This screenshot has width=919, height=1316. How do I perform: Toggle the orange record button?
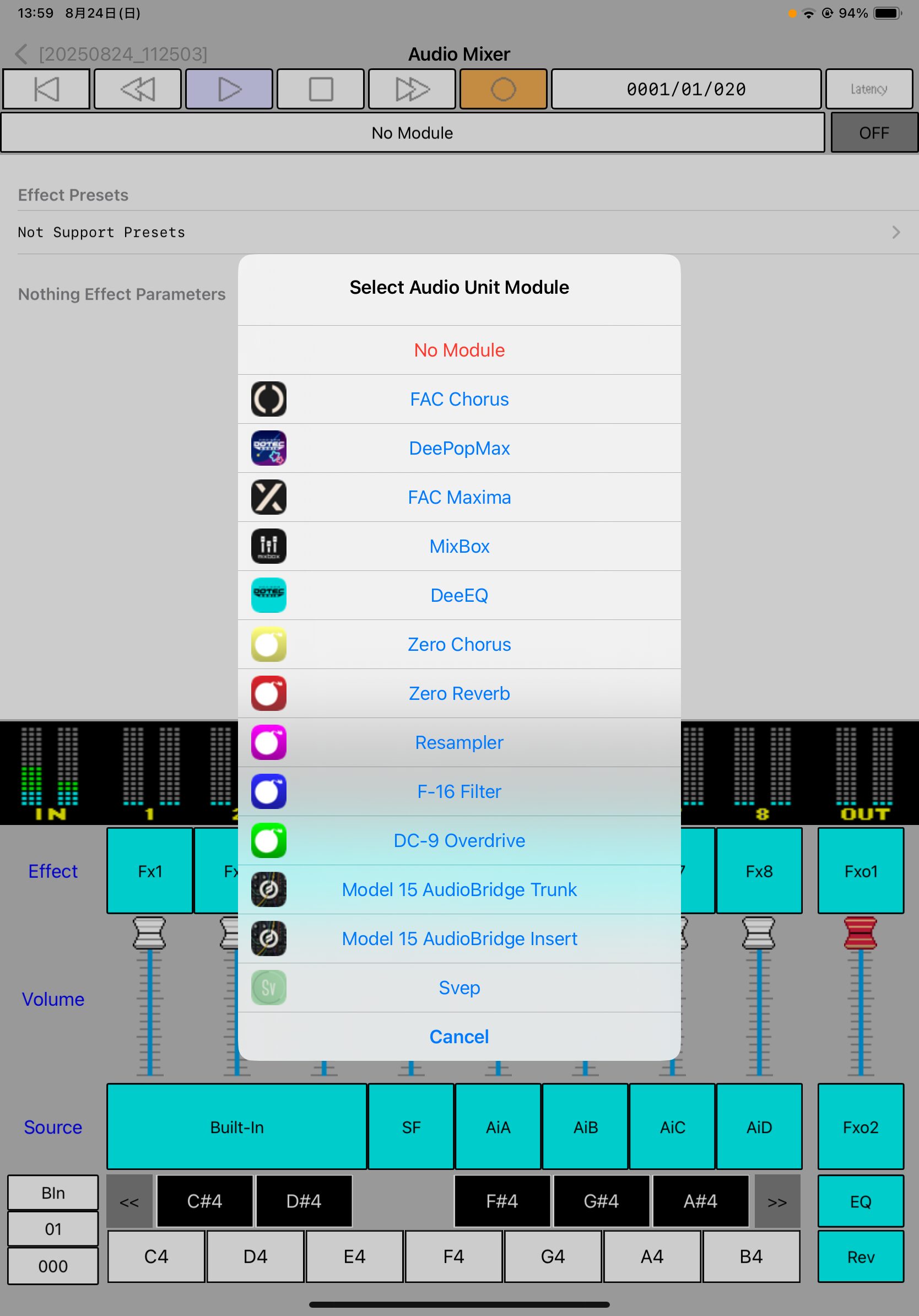504,89
